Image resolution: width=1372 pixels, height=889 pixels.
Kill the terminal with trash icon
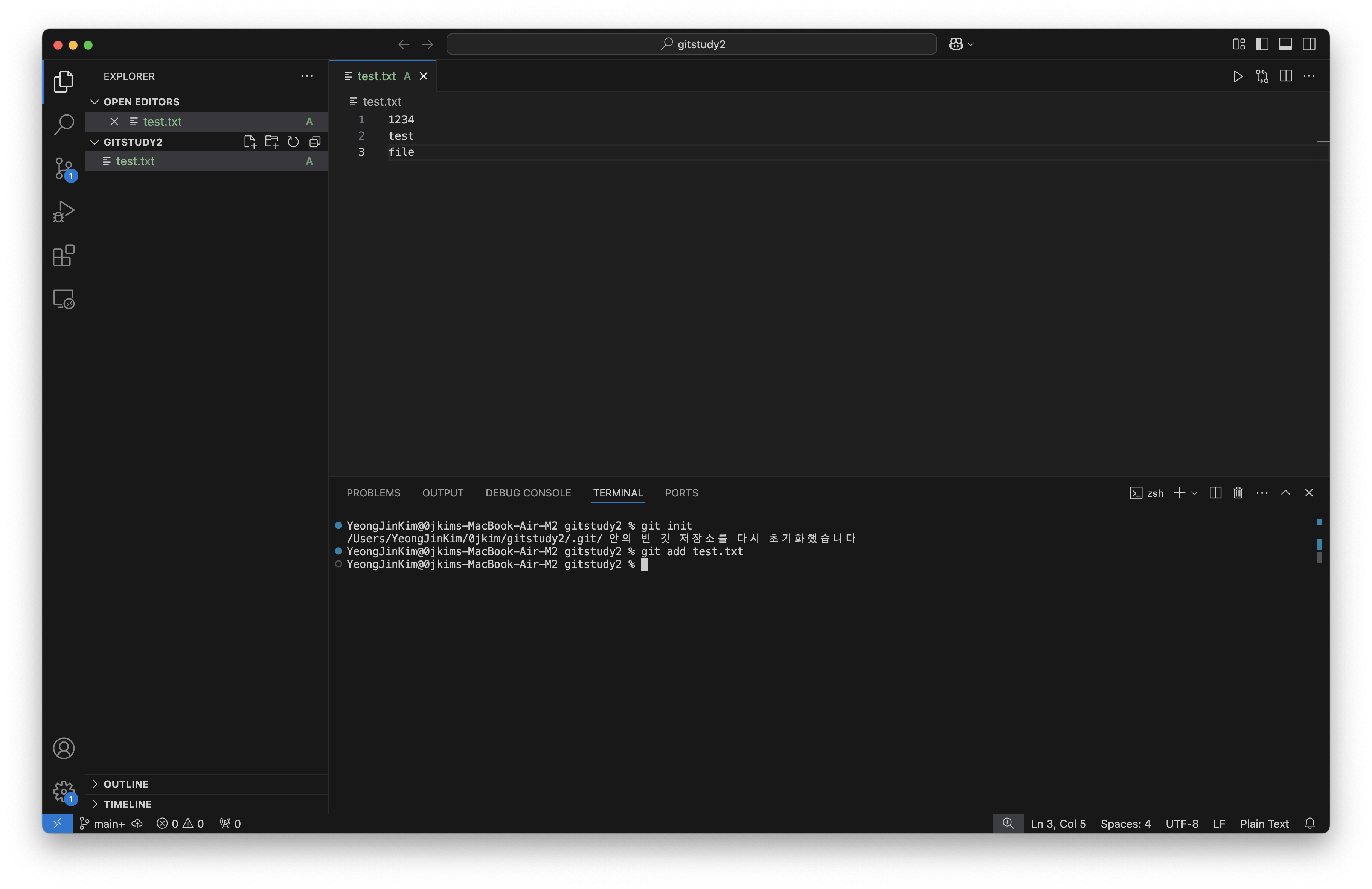[1238, 493]
